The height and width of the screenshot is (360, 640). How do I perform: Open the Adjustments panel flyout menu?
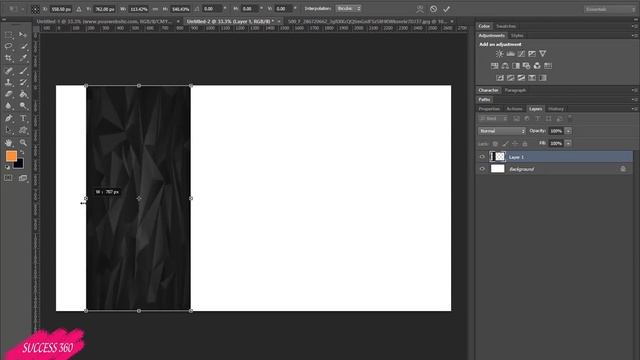click(634, 36)
